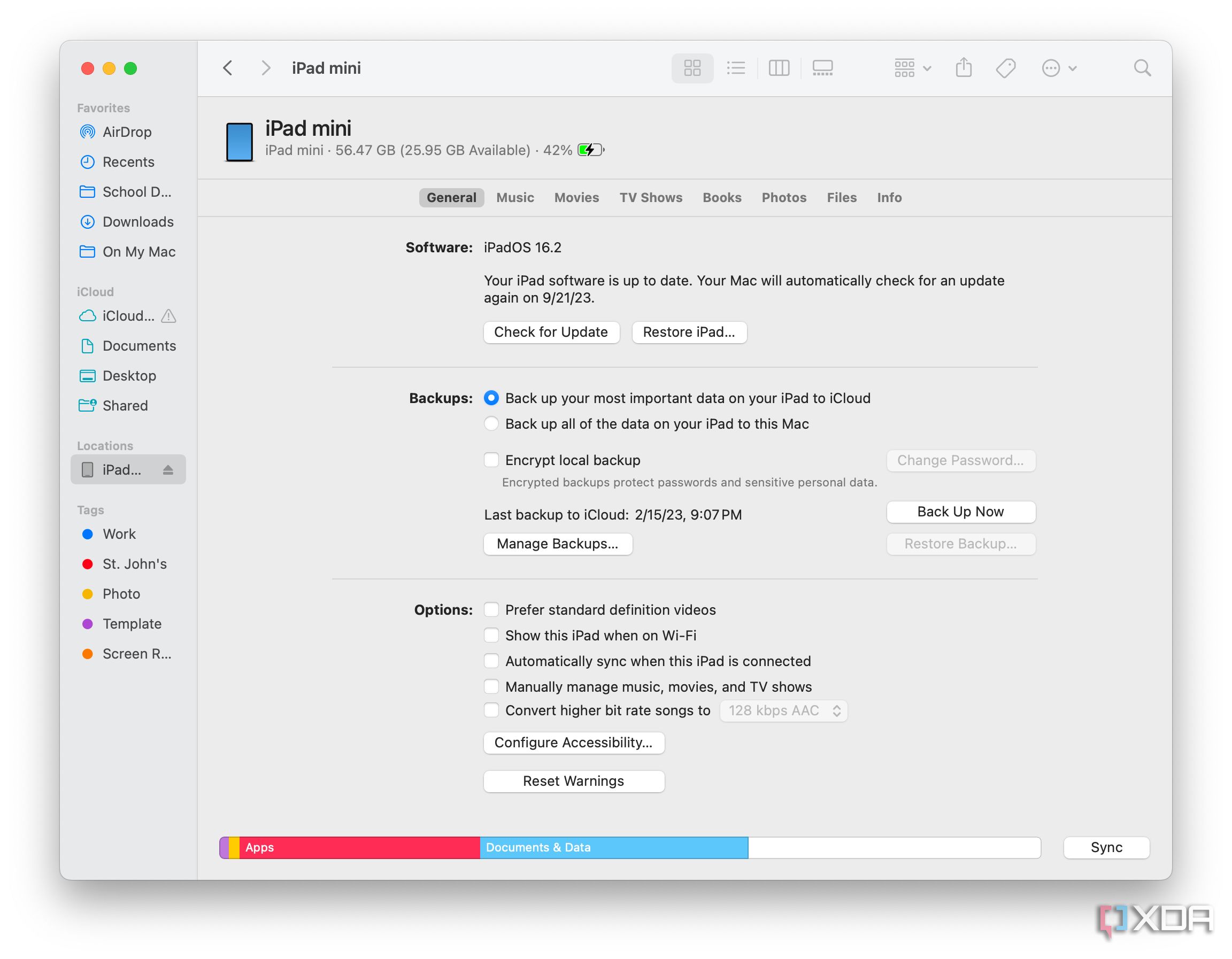
Task: Switch to gallery view in the toolbar
Action: (x=822, y=68)
